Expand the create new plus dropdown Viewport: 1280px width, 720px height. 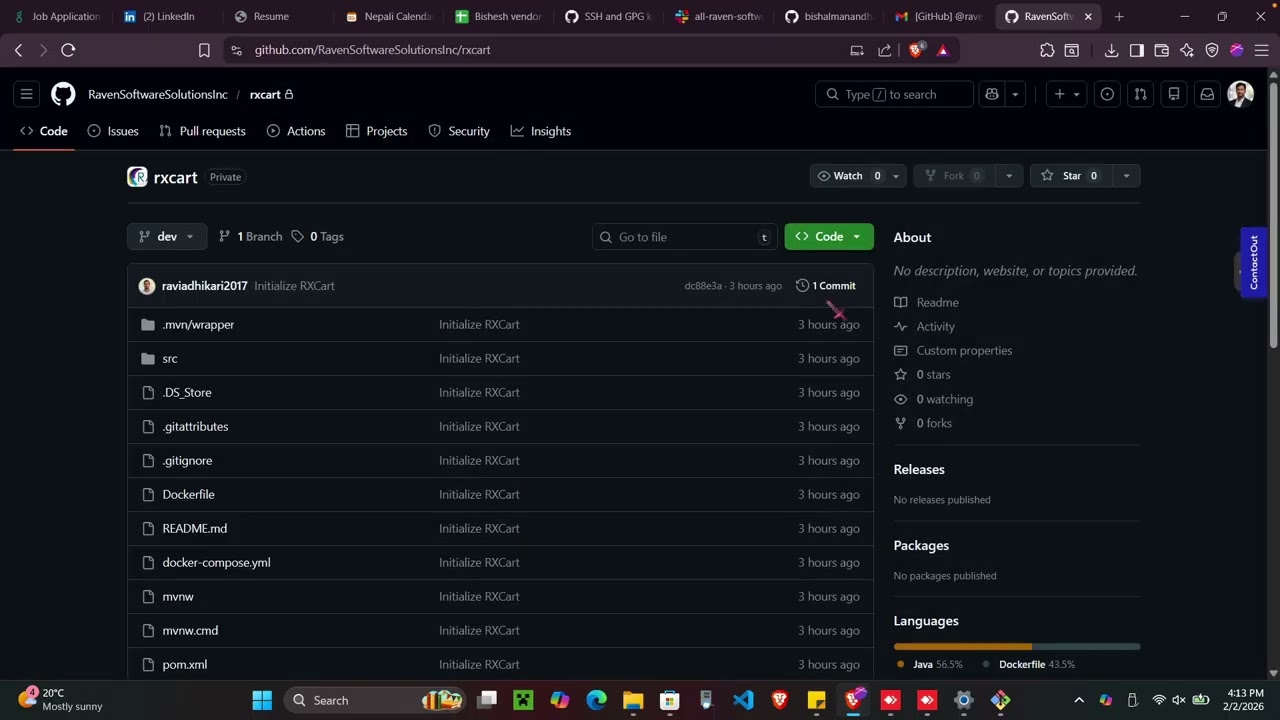[x=1067, y=94]
